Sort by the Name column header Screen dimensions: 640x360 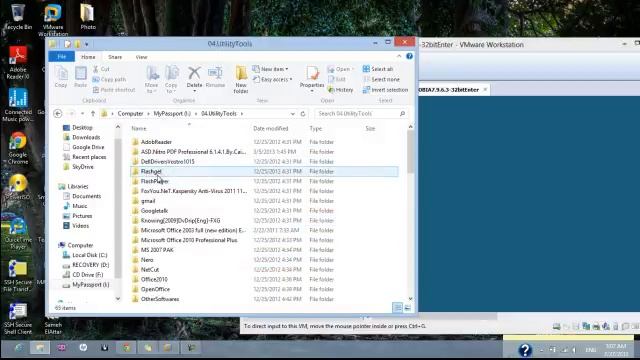pos(139,129)
